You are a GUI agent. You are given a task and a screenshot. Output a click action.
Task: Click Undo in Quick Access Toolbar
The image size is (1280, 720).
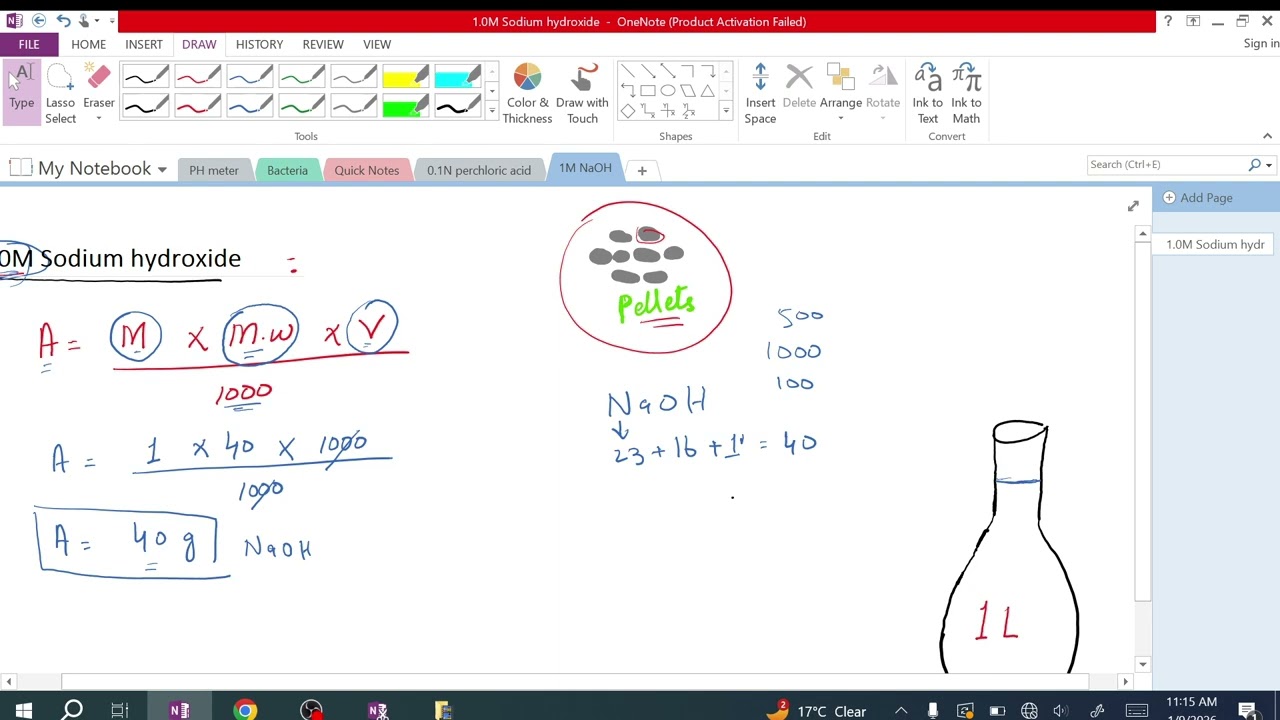tap(63, 21)
